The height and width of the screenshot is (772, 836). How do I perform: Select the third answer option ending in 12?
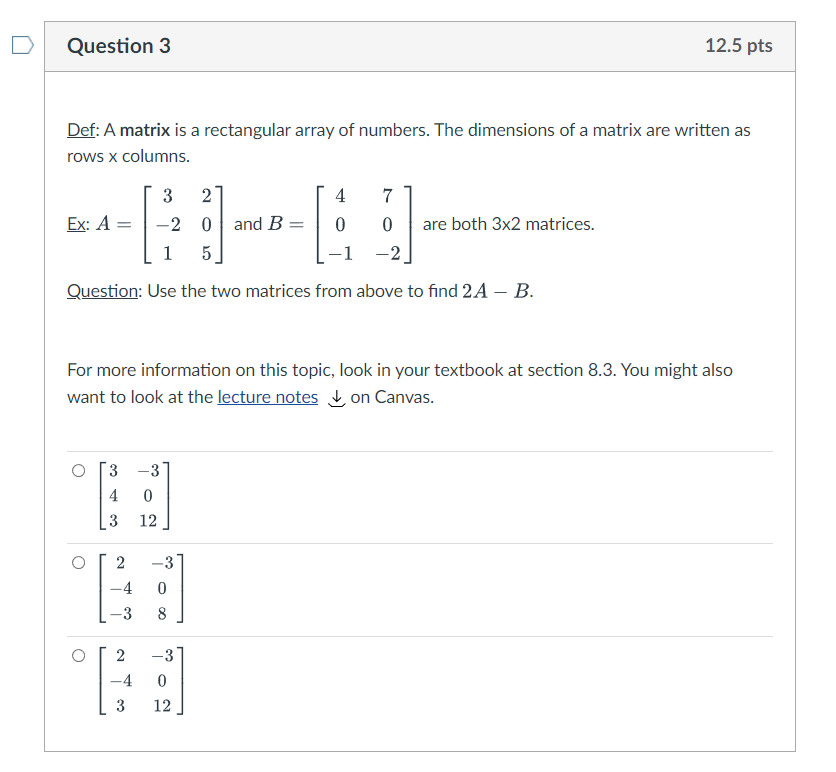(x=78, y=655)
